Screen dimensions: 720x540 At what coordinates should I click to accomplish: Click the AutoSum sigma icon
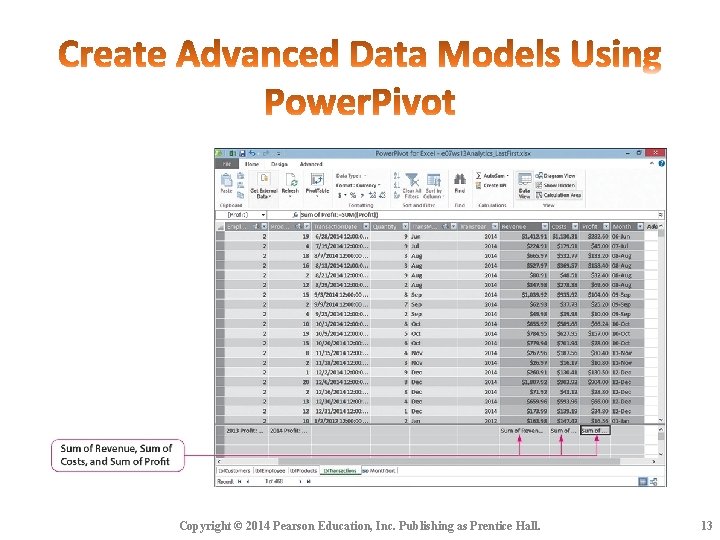coord(478,175)
